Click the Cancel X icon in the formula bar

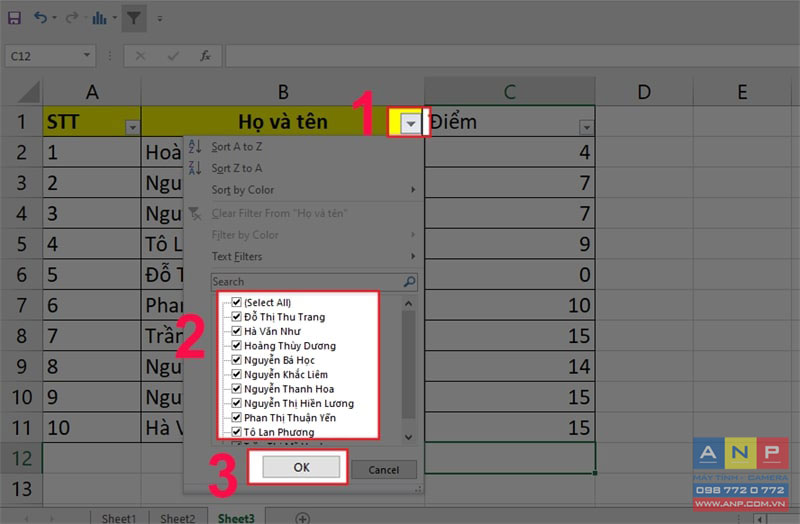(140, 56)
